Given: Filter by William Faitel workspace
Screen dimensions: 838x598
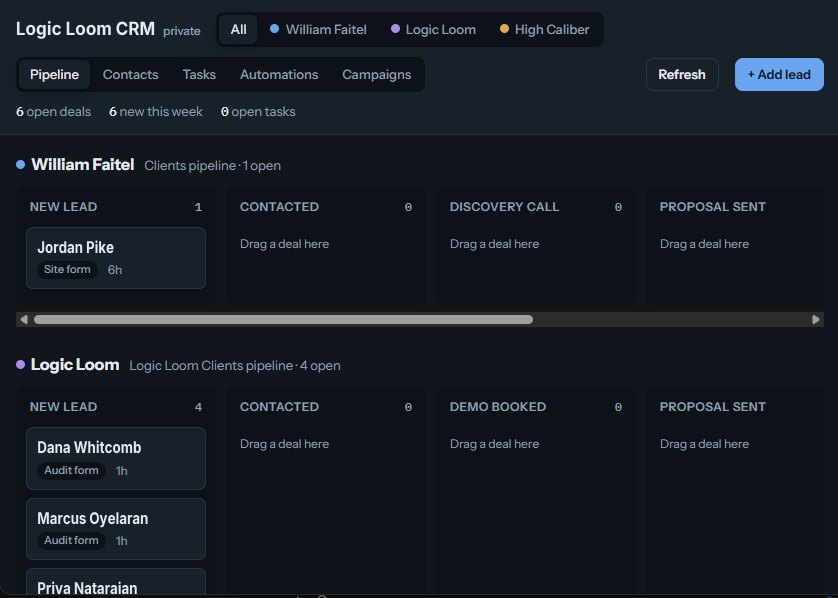Looking at the screenshot, I should click(x=319, y=29).
